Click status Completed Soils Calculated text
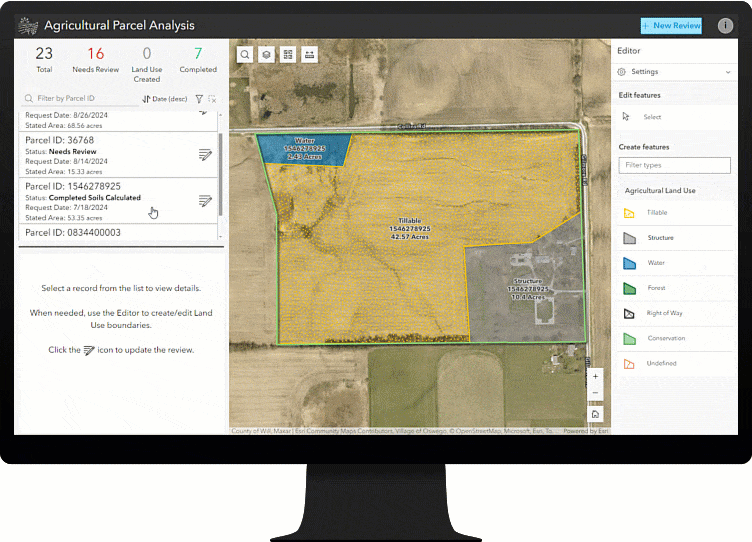This screenshot has height=542, width=752. pyautogui.click(x=94, y=198)
